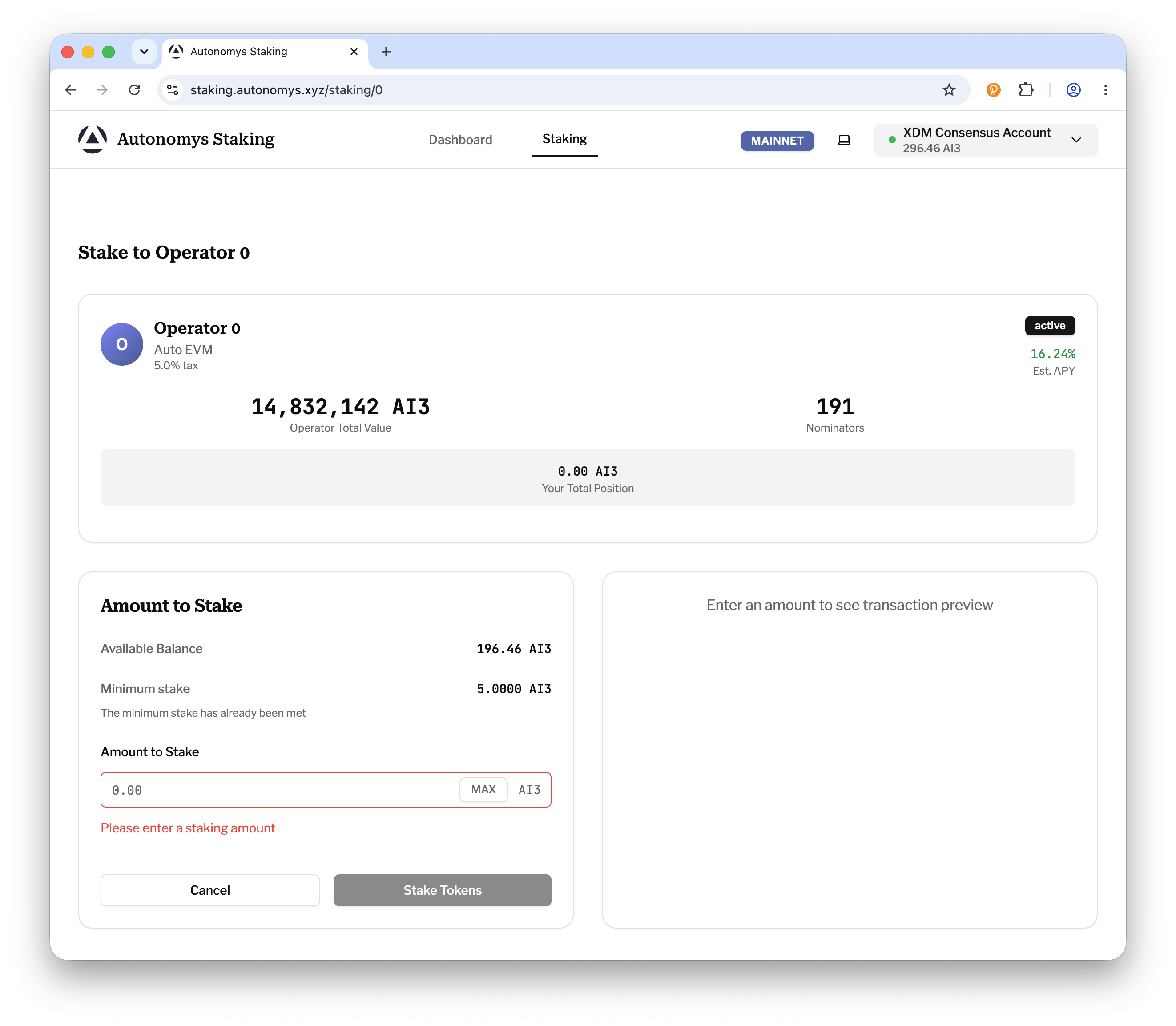Click the 5.0000 AI3 minimum stake value
This screenshot has height=1026, width=1176.
(x=513, y=688)
